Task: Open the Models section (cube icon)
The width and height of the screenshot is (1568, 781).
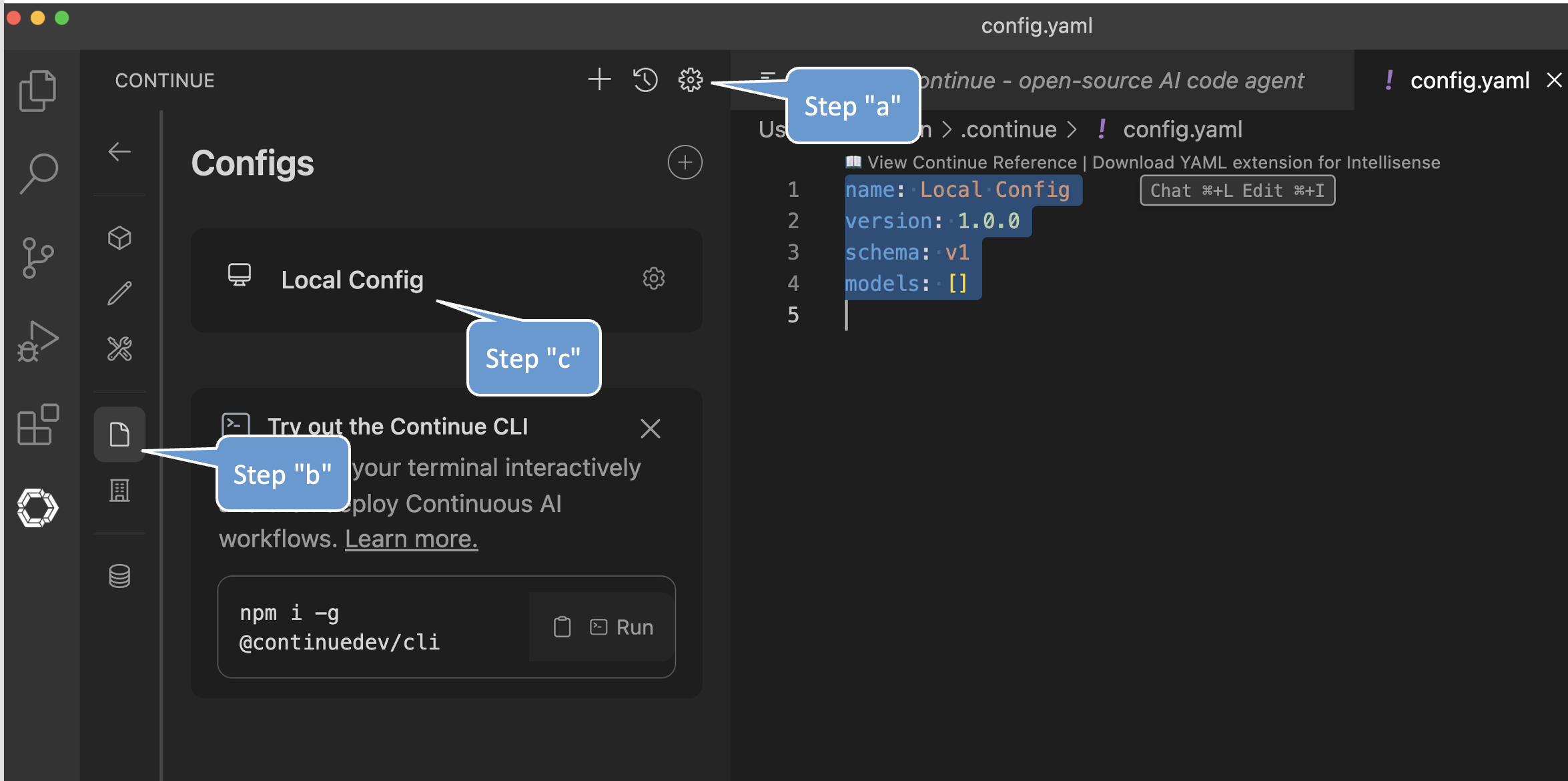Action: (119, 238)
